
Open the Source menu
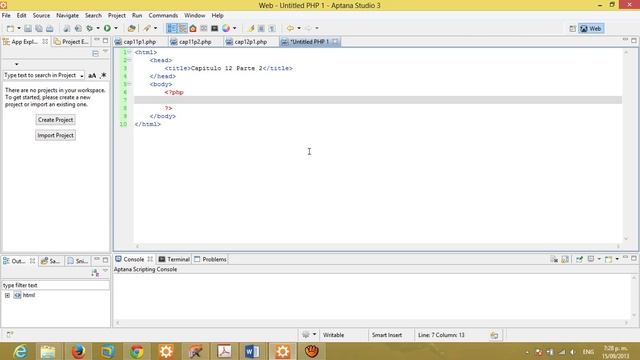click(41, 16)
